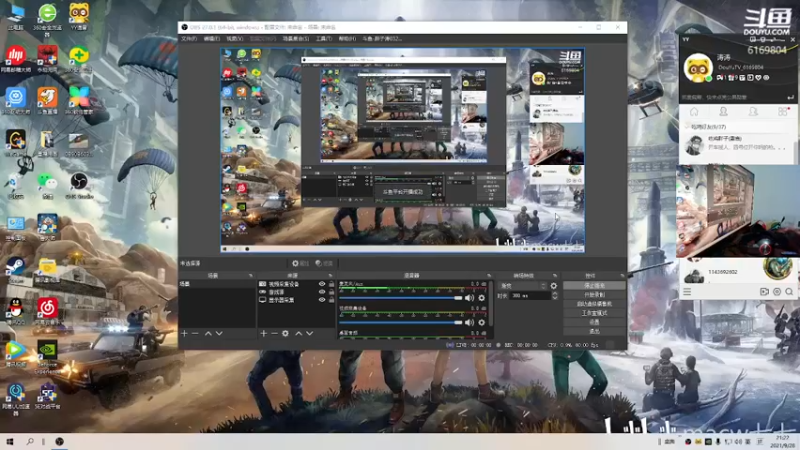Open source properties gear in Sources panel
Screen dimensions: 800x450
[x=285, y=333]
